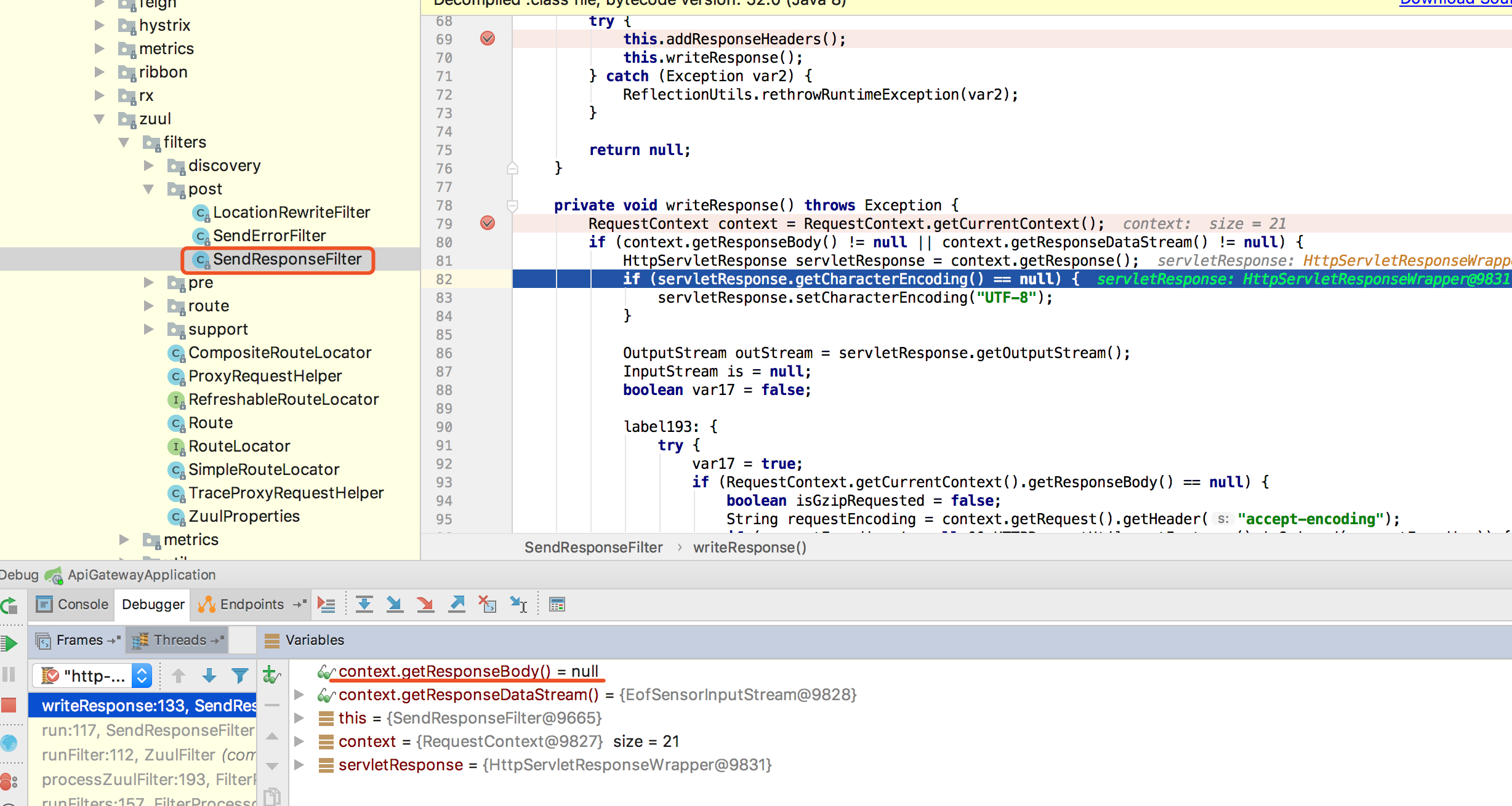Expand the pre filters folder
This screenshot has width=1512, height=806.
[148, 282]
